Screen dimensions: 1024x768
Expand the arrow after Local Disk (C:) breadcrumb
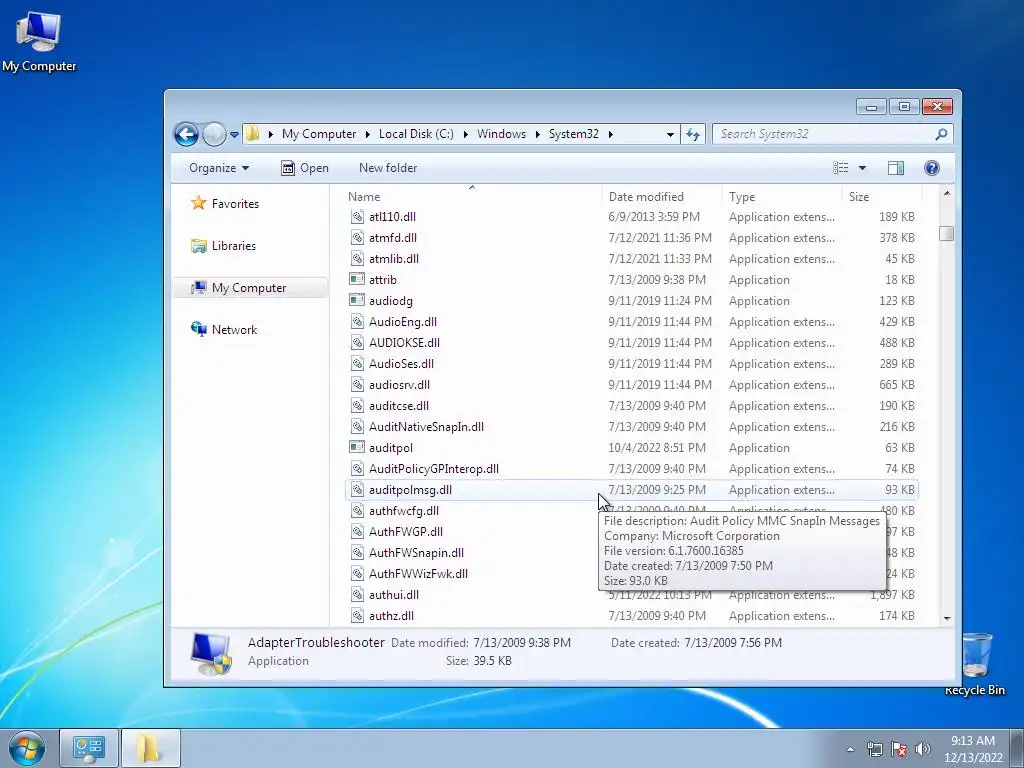click(x=466, y=134)
